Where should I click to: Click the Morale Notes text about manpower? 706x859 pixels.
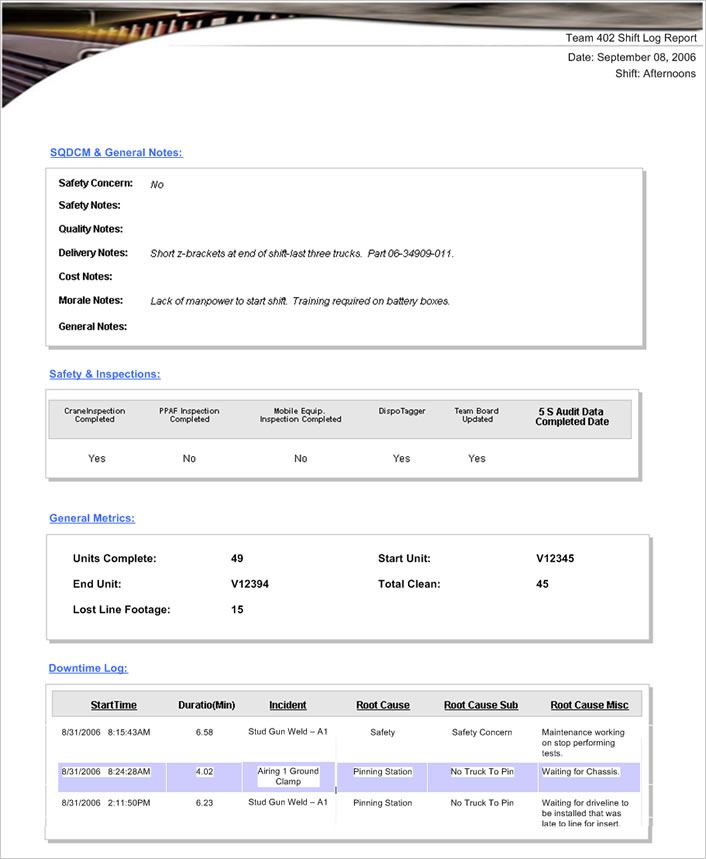[x=300, y=301]
